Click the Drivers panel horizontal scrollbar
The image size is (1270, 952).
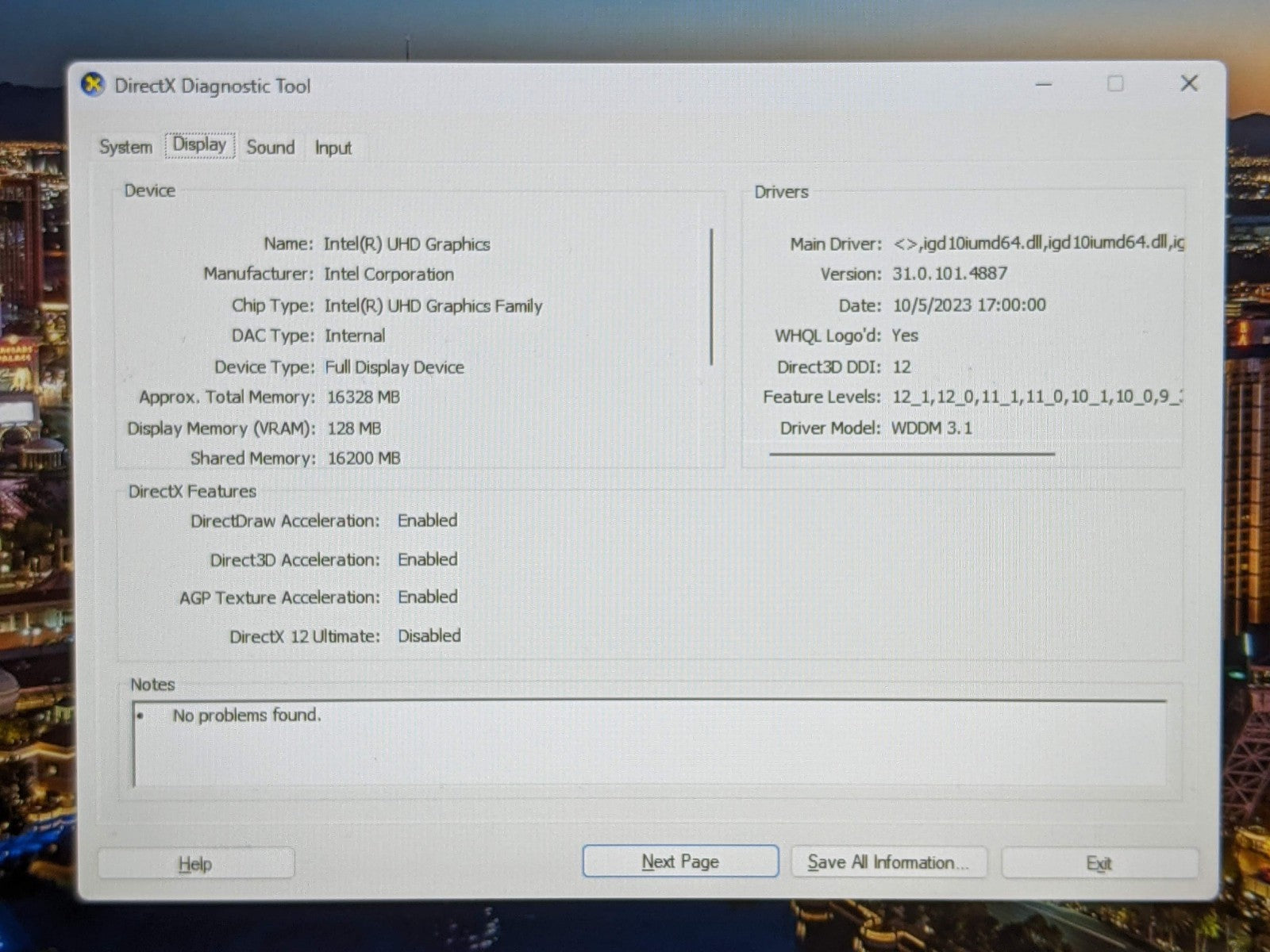(911, 455)
